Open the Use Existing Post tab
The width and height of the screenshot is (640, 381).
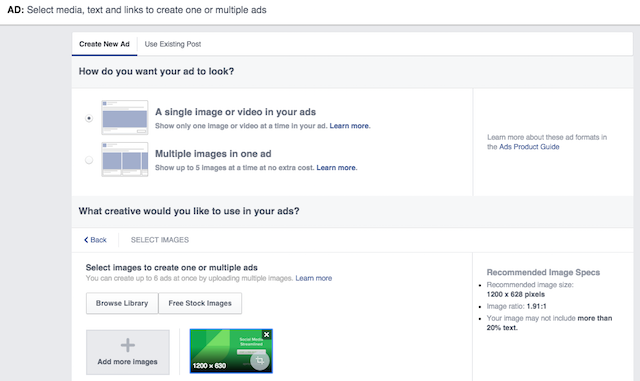pos(173,44)
